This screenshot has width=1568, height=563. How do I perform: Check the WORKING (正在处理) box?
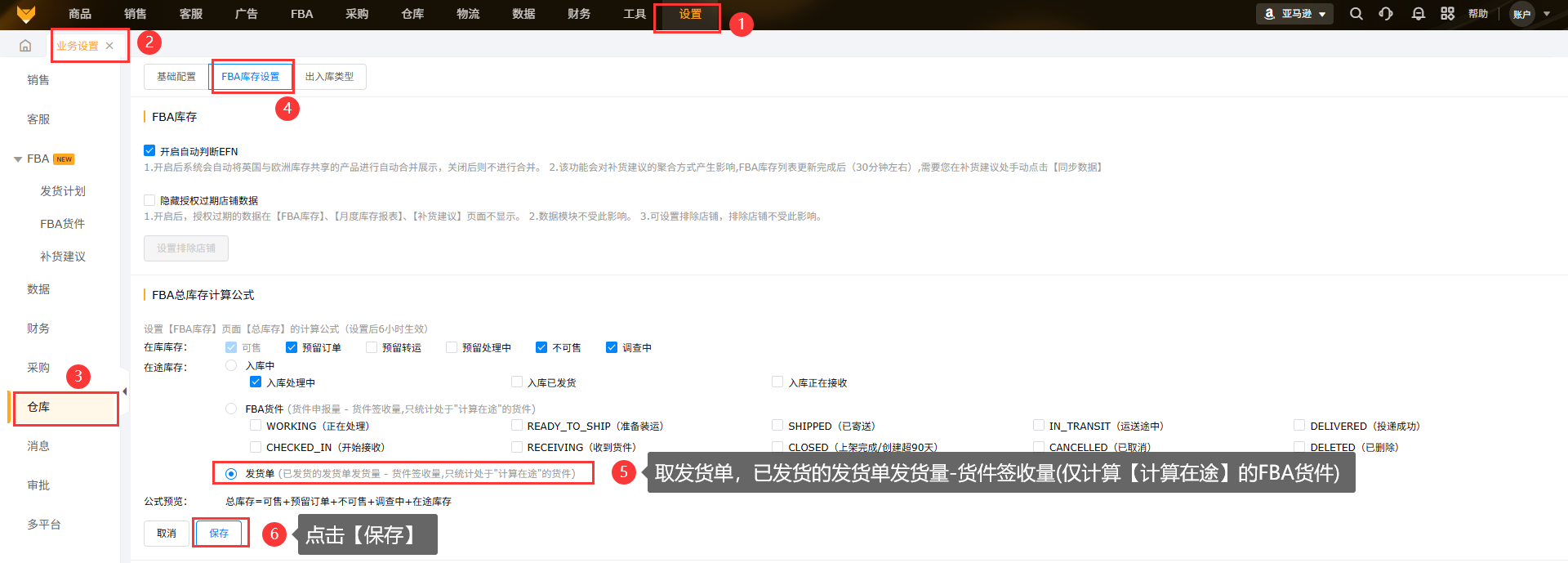pos(256,425)
